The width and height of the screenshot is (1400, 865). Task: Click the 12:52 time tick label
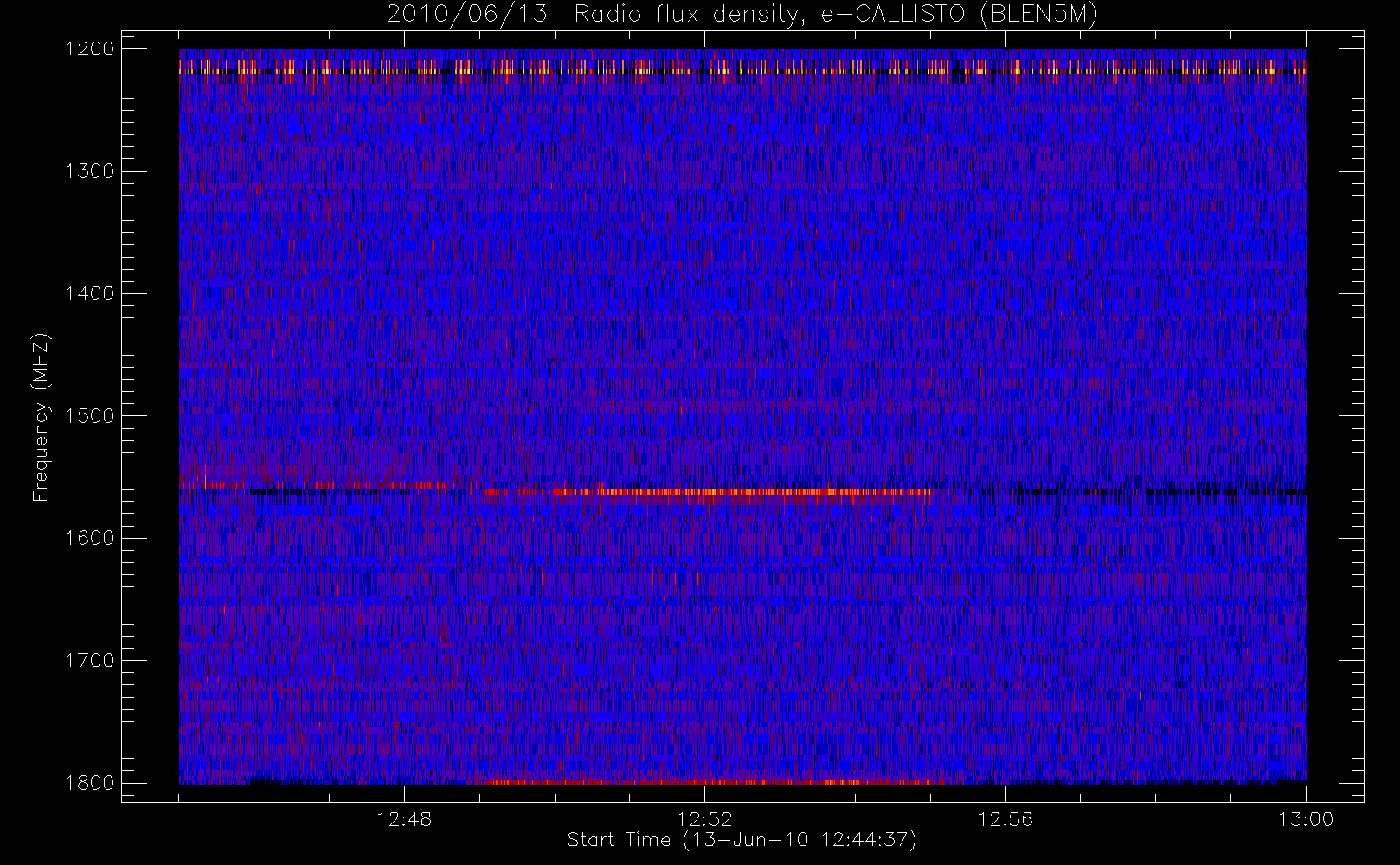click(x=704, y=819)
